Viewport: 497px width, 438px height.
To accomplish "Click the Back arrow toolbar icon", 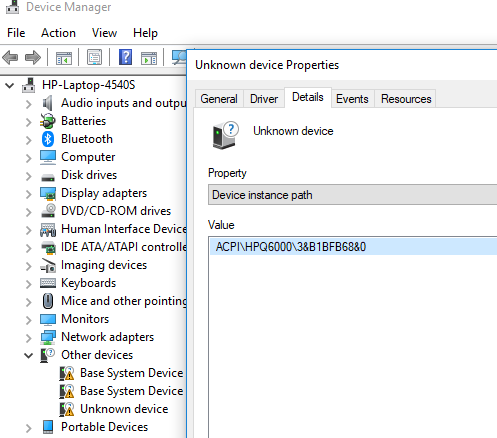I will click(10, 58).
